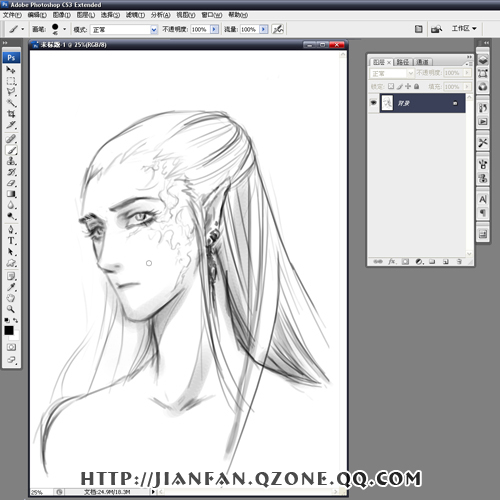This screenshot has height=500, width=500.
Task: Expand the flow slider arrow
Action: coord(264,29)
